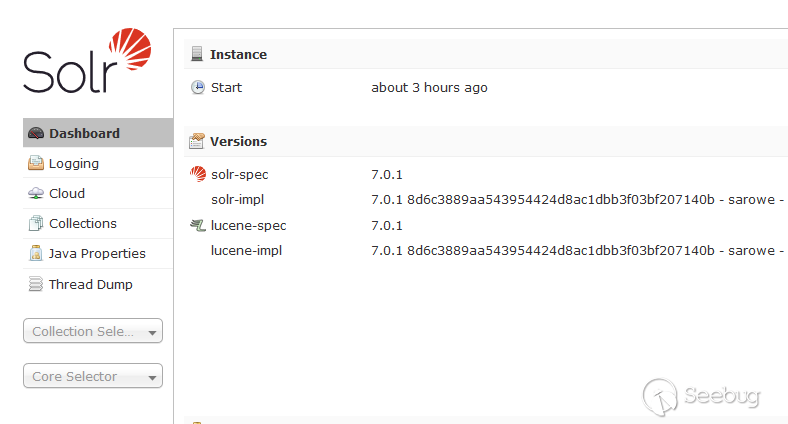This screenshot has width=788, height=424.
Task: Click the clock icon beside Start
Action: (198, 88)
